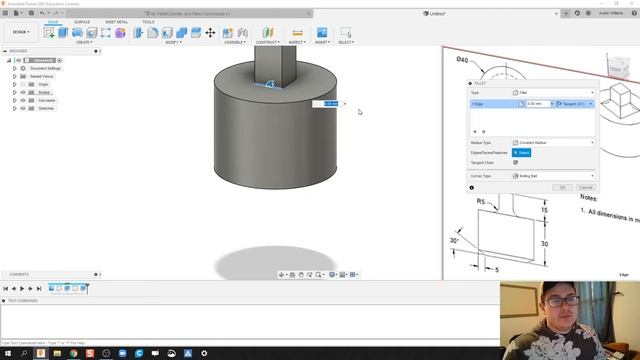640x360 pixels.
Task: Click the remove selection set X icon
Action: 484,131
